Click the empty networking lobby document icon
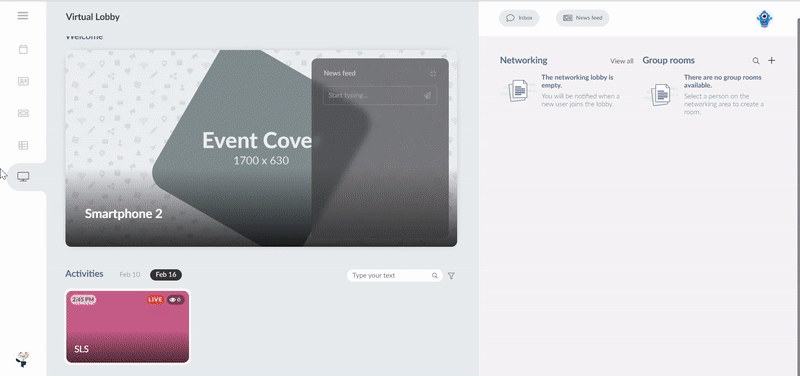This screenshot has width=800, height=376. [x=518, y=91]
